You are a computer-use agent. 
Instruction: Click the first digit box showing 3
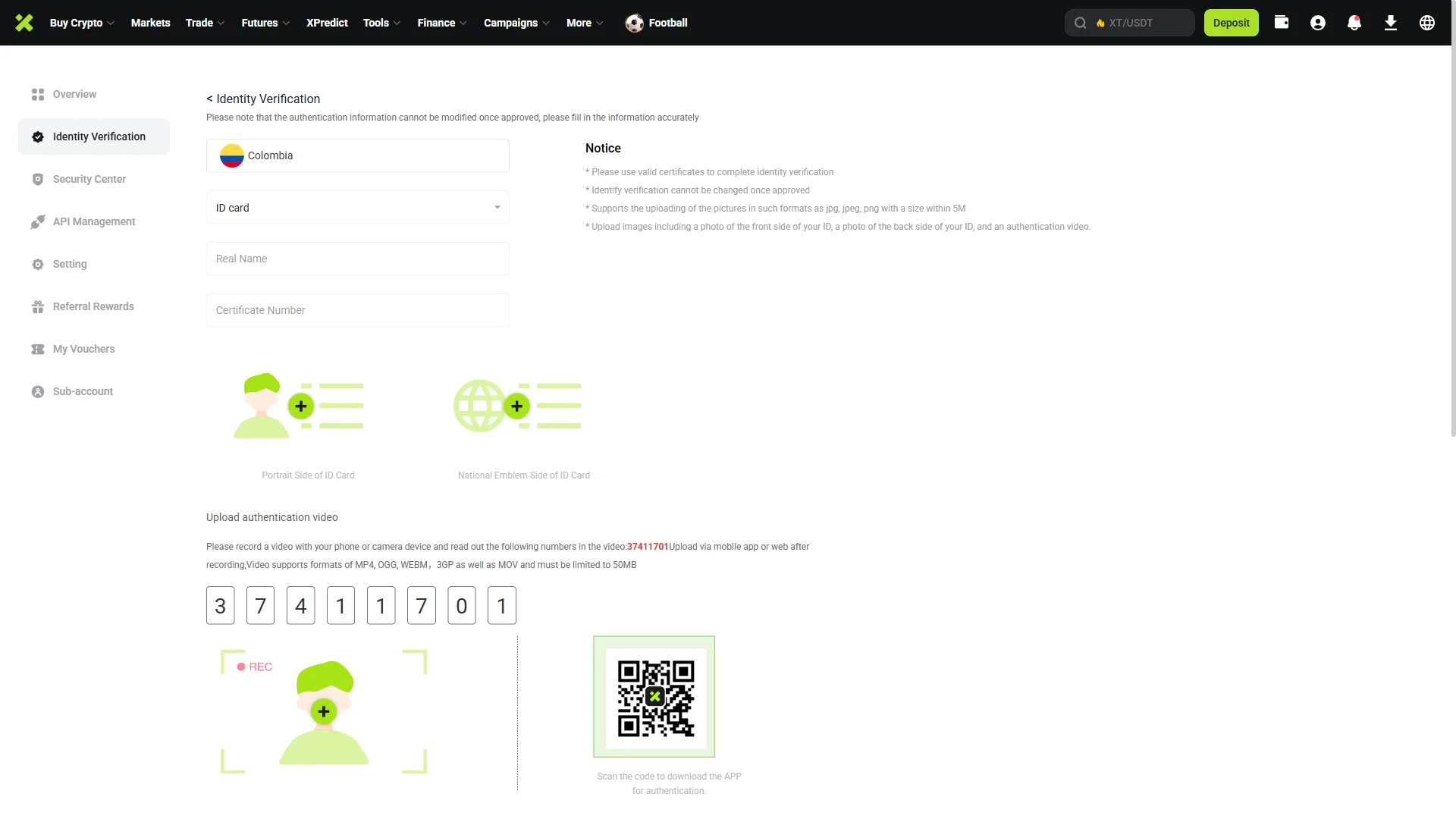[x=221, y=605]
